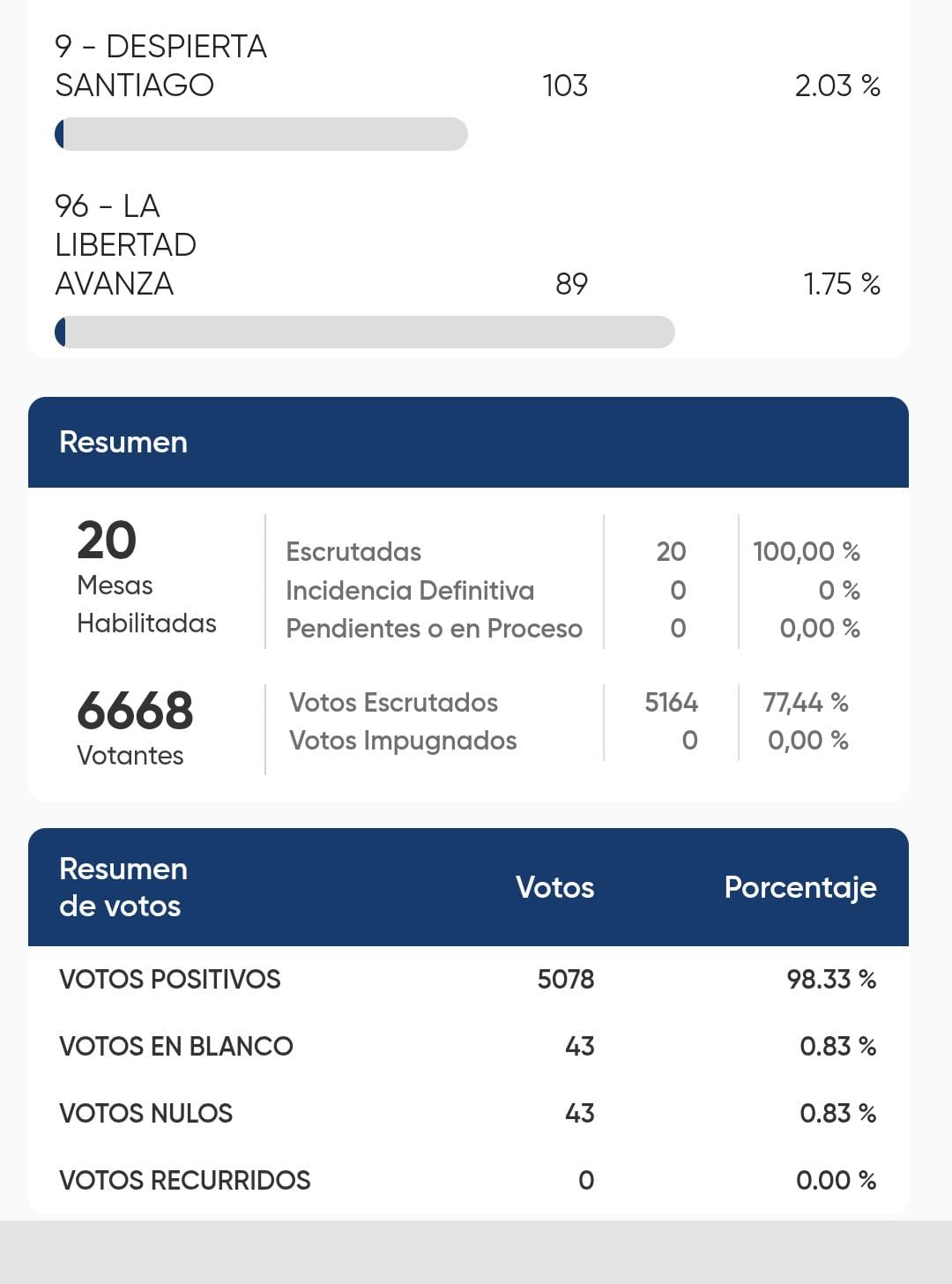Click Pendientes o en Proceso label

(434, 629)
